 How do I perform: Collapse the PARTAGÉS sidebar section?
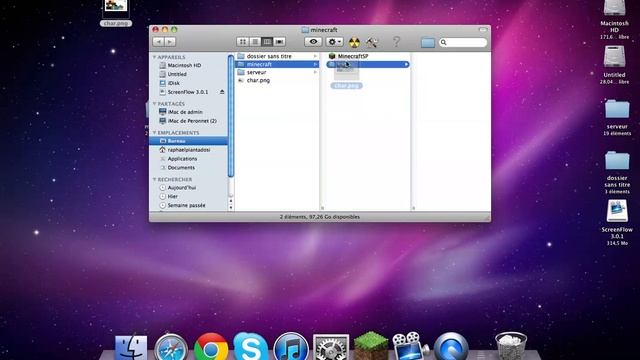155,104
